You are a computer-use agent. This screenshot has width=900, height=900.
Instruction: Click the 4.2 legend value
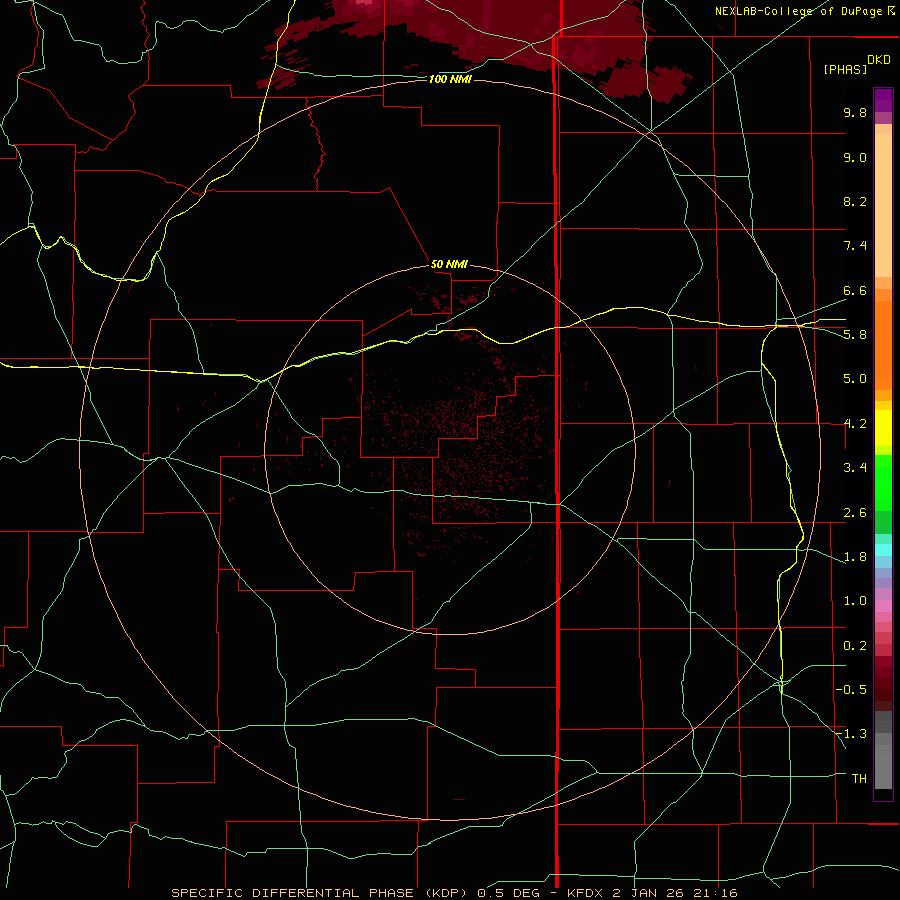[855, 424]
